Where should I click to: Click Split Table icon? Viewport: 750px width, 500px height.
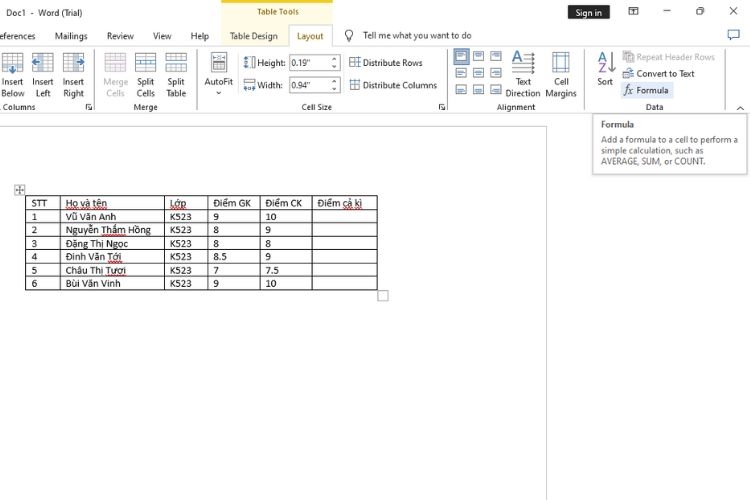click(176, 63)
